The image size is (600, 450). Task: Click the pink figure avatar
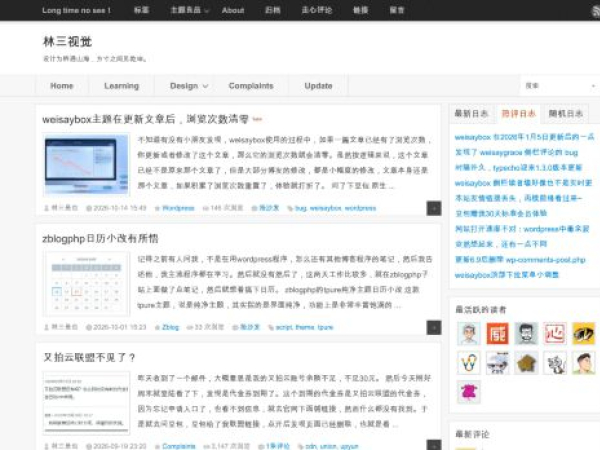[x=469, y=391]
